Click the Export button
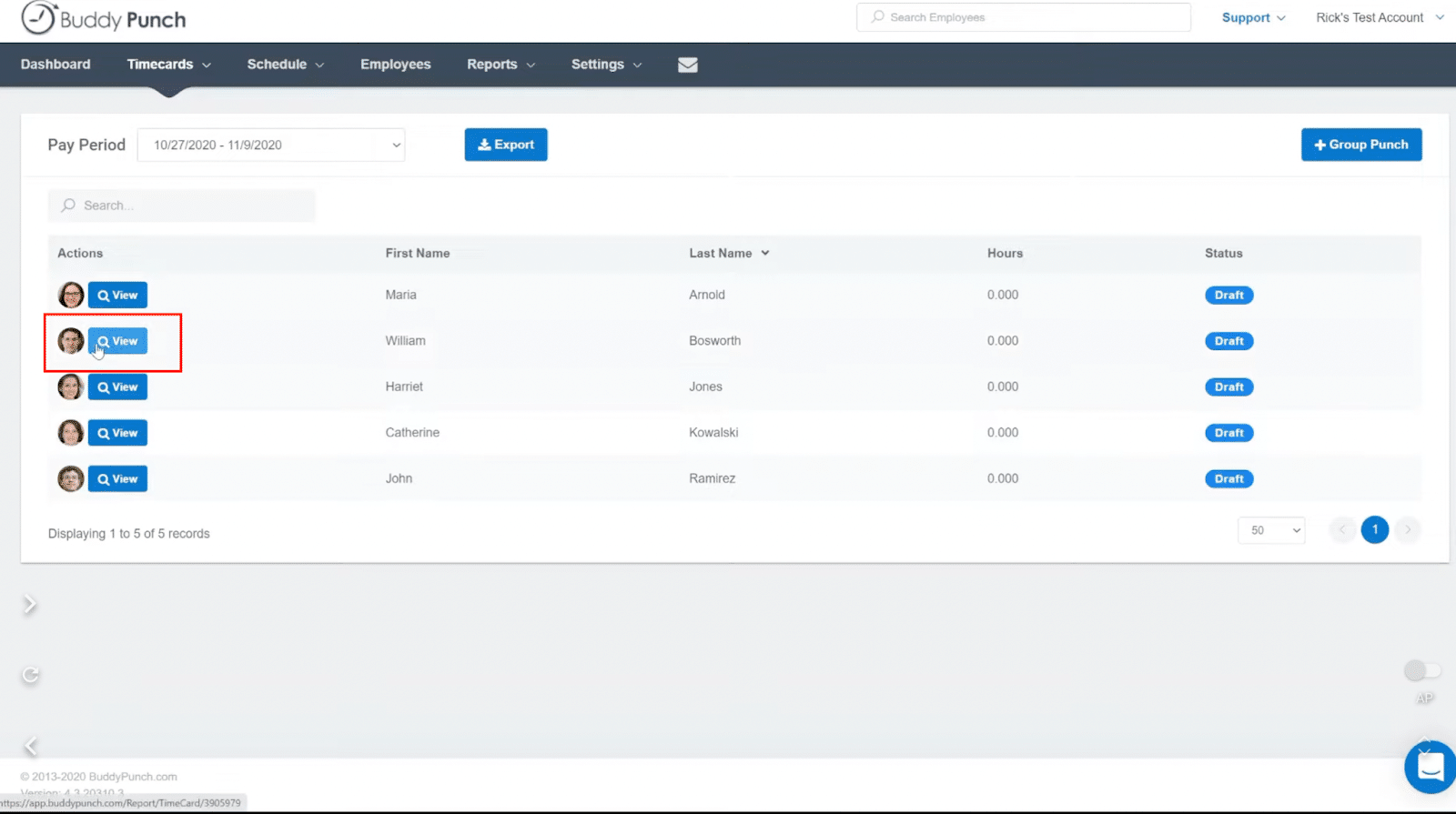Image resolution: width=1456 pixels, height=814 pixels. [506, 145]
